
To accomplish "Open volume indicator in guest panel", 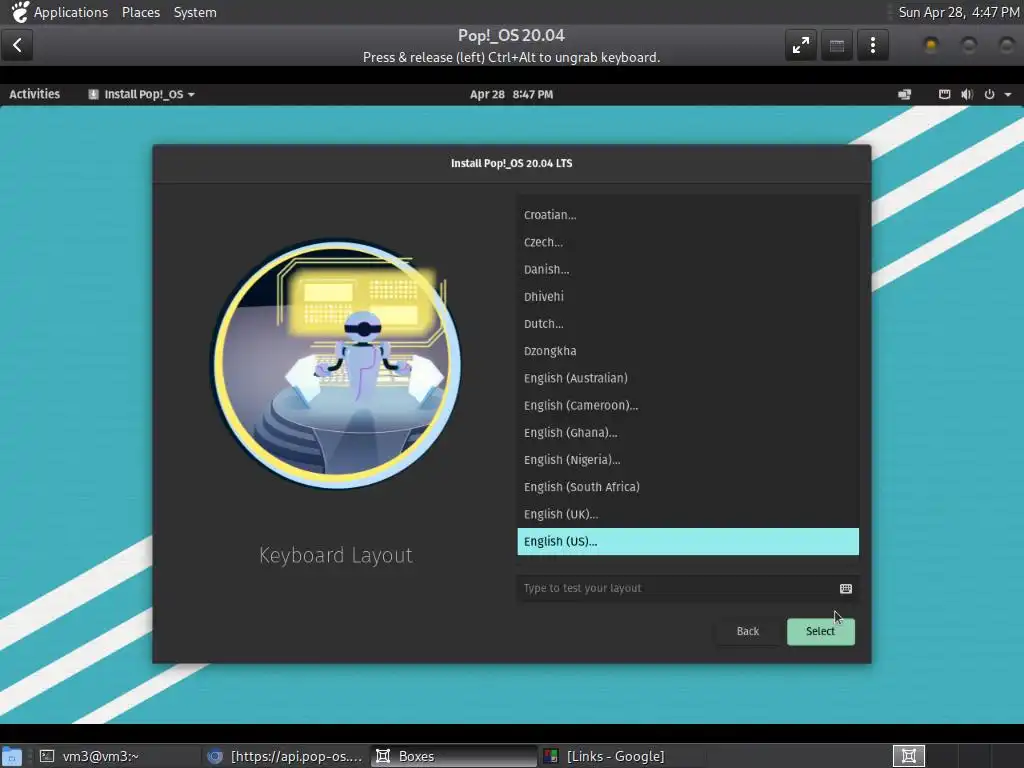I will (967, 94).
